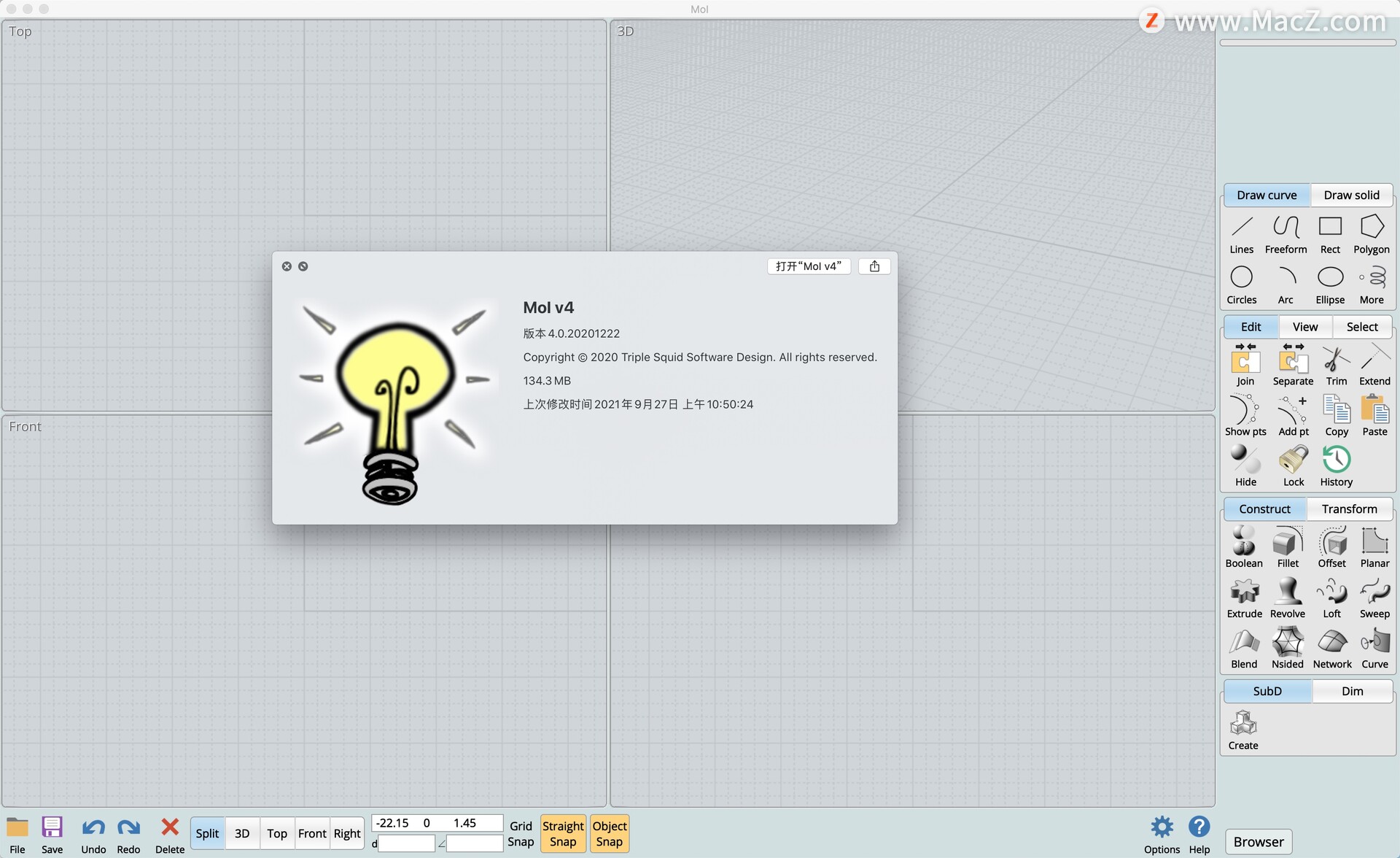The image size is (1400, 858).
Task: Open the File menu
Action: tap(17, 834)
